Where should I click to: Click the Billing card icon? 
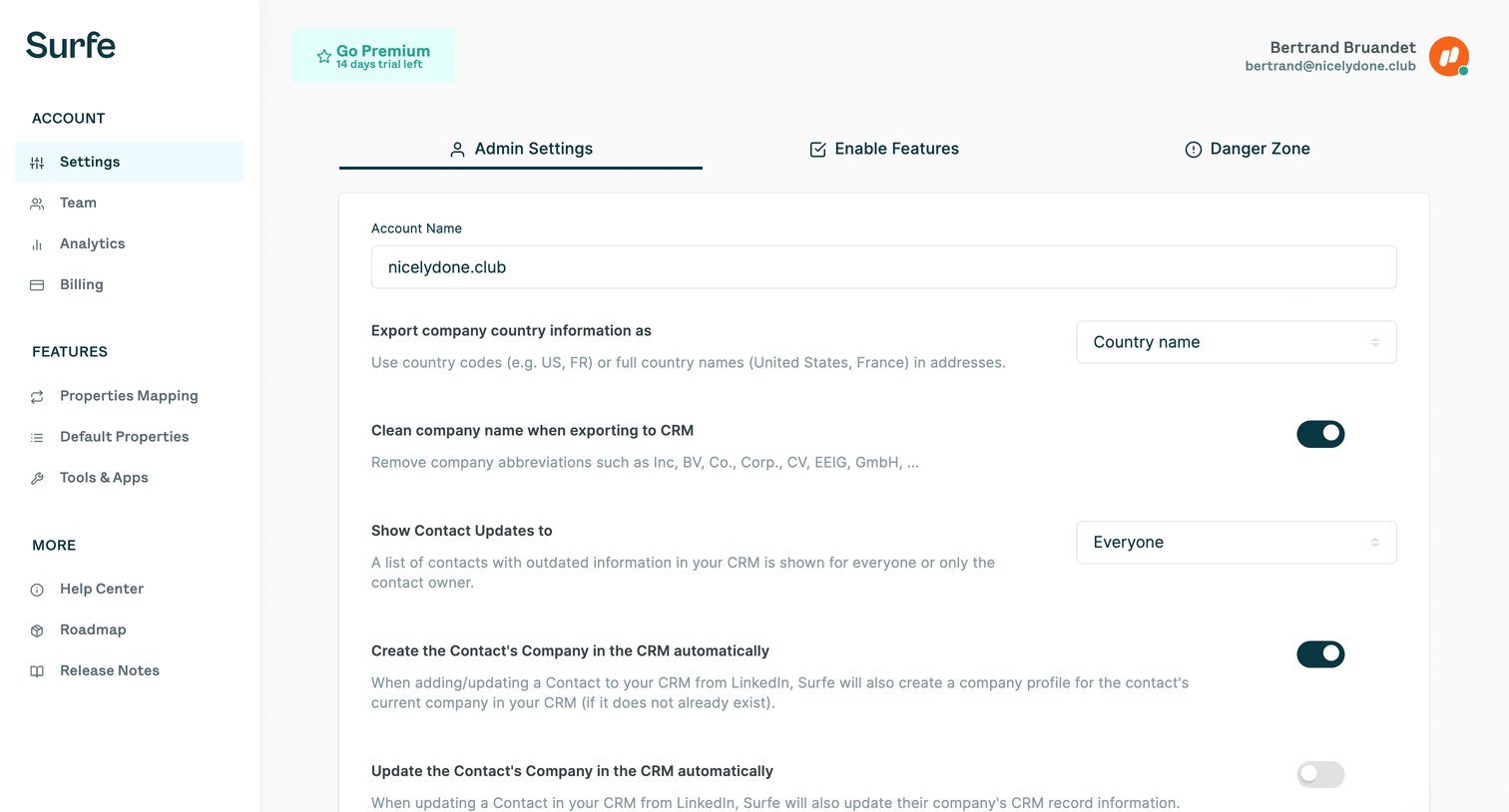tap(37, 285)
